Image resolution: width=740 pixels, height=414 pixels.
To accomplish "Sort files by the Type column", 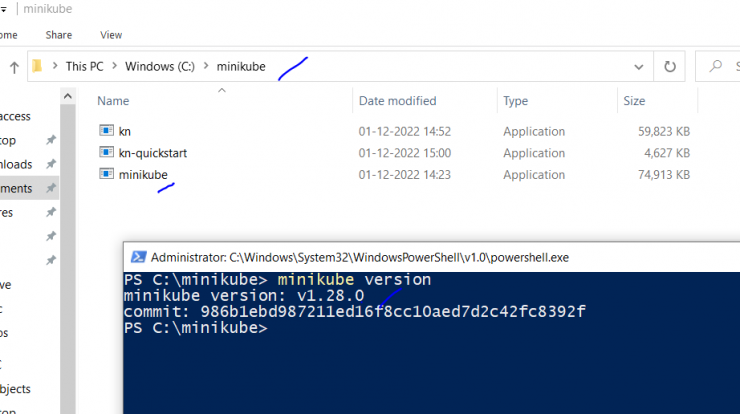I will click(x=515, y=101).
